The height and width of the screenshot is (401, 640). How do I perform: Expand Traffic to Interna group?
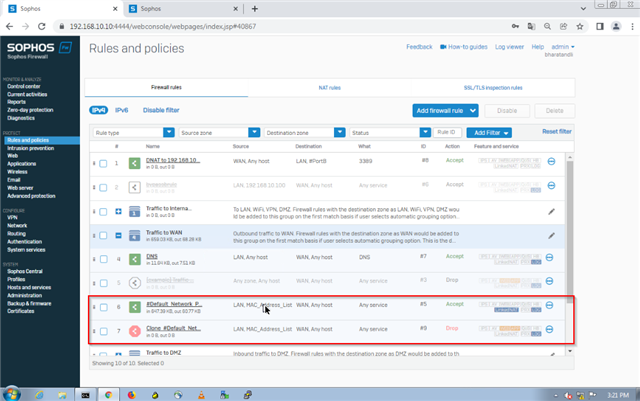point(118,212)
